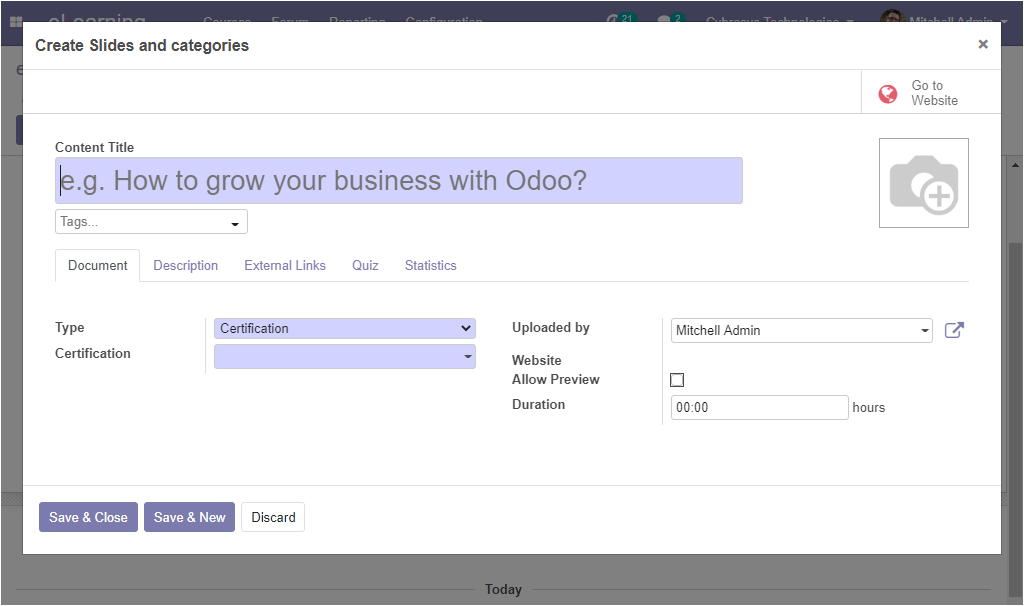This screenshot has width=1024, height=606.
Task: Open the Statistics tab
Action: click(430, 266)
